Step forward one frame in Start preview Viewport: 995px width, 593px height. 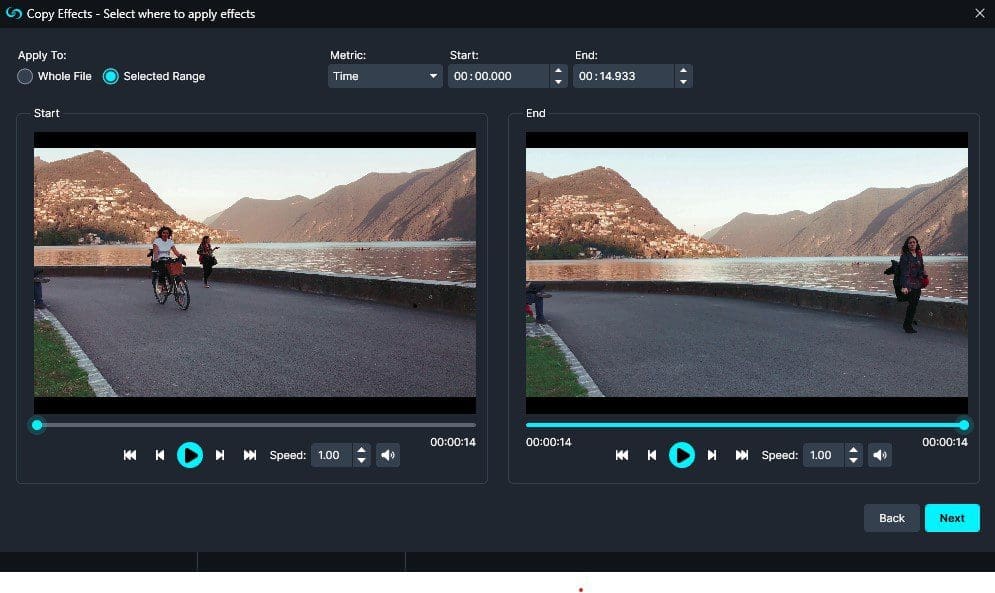point(221,455)
